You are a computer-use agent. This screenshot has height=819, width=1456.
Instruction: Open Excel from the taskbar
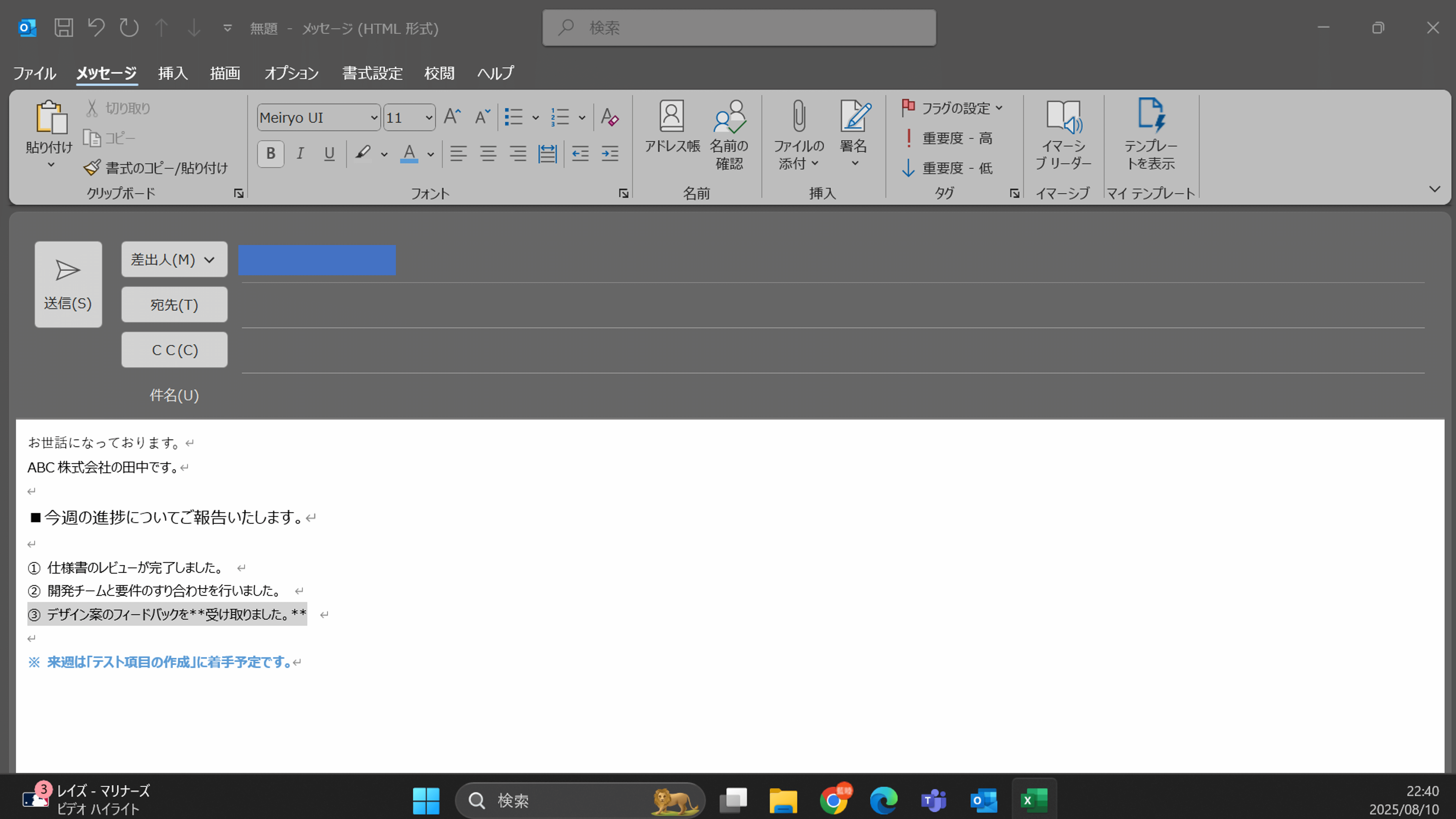[1034, 800]
